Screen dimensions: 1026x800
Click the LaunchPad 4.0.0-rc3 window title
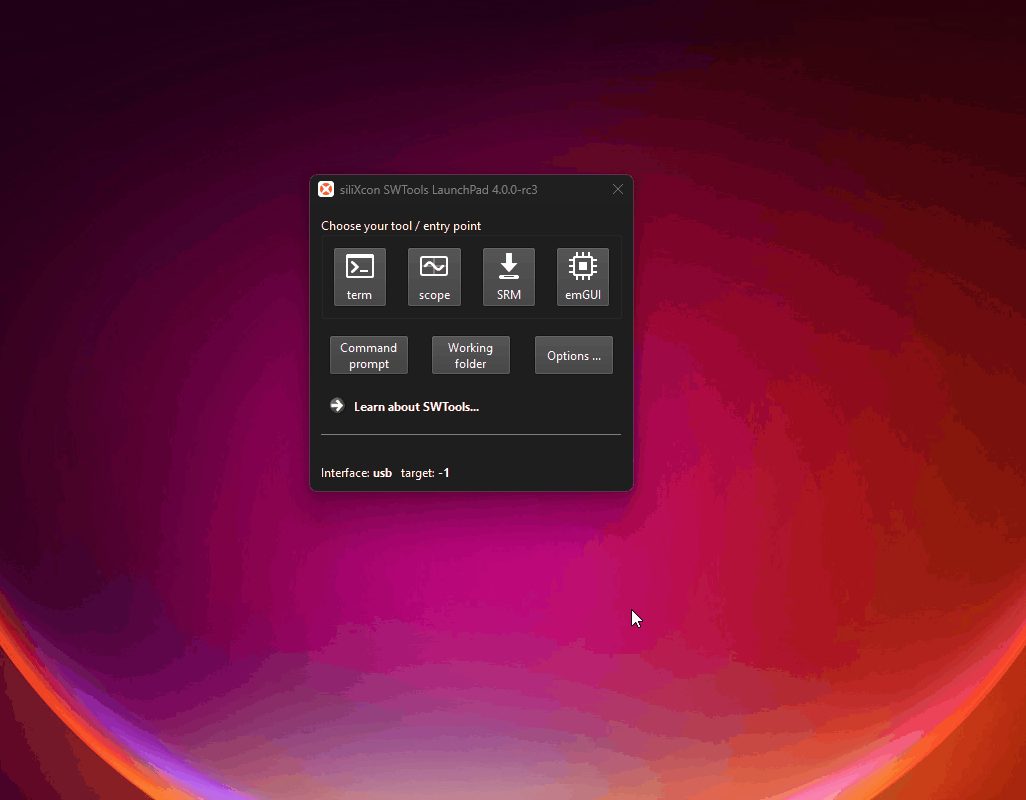pyautogui.click(x=438, y=190)
